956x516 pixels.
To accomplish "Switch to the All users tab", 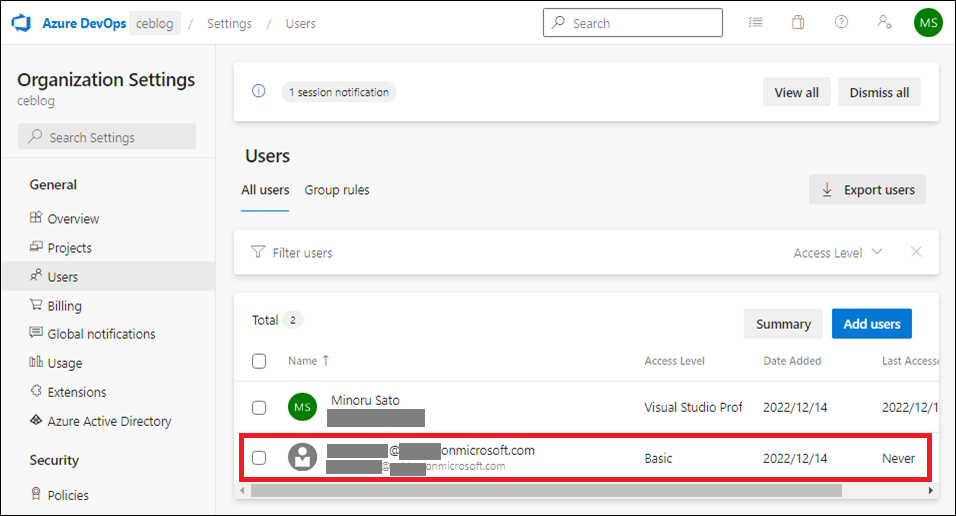I will coord(265,190).
